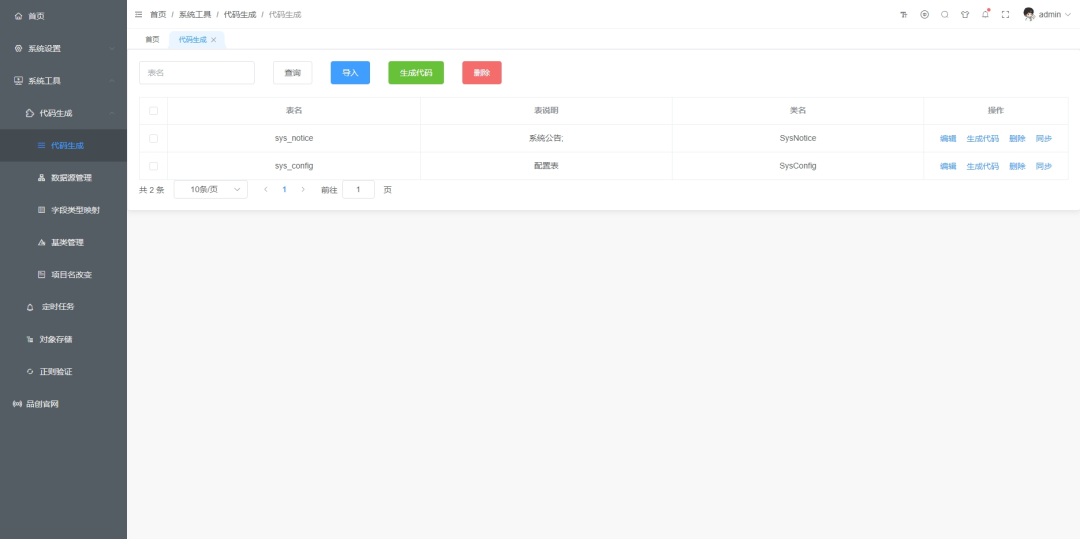Click the icon beside 字段类型映射
The image size is (1080, 539).
[x=41, y=210]
